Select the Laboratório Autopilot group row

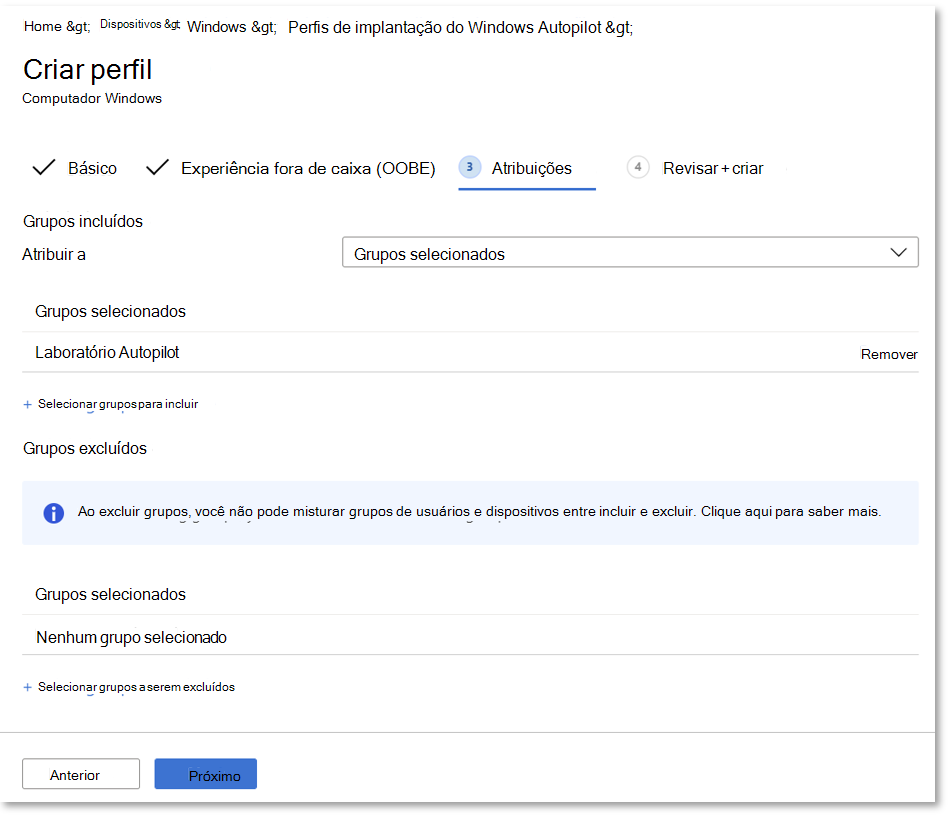[x=470, y=352]
